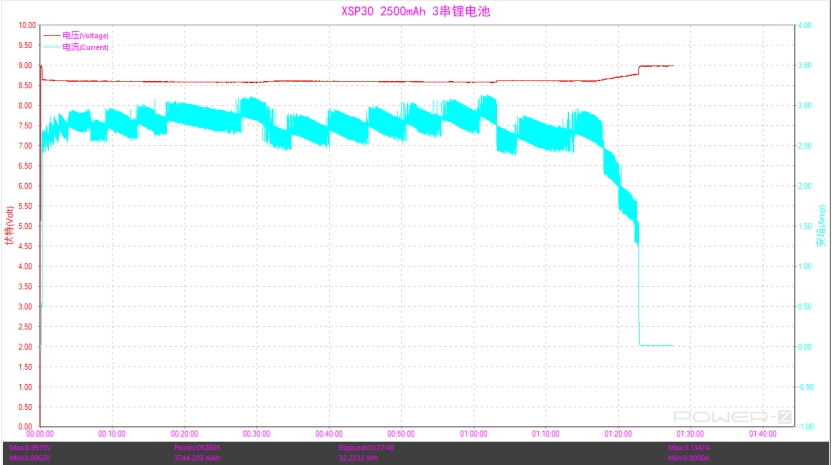
Task: Click the Elapsed:01:27:40 status entry
Action: (x=366, y=448)
